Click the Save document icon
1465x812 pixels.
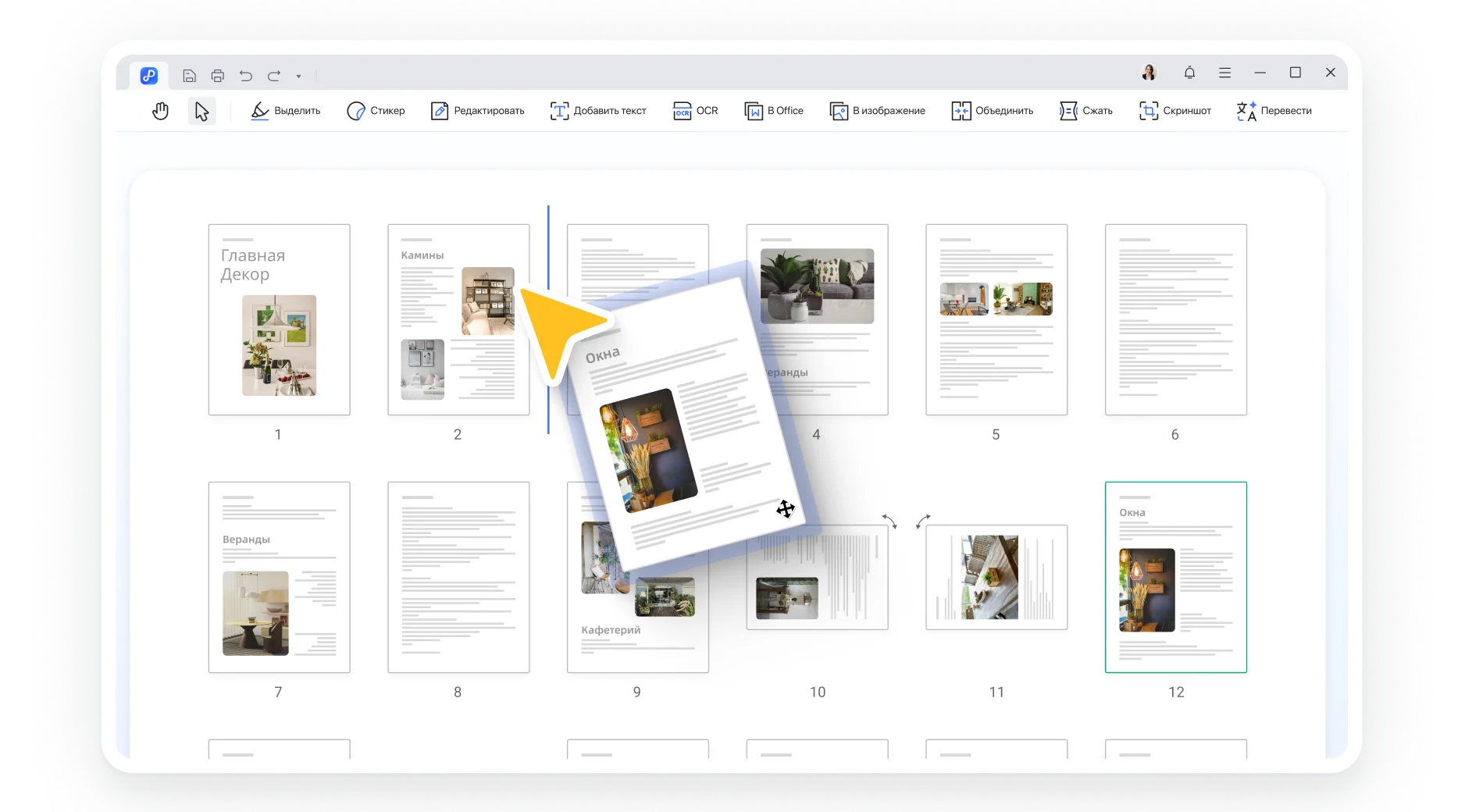190,75
